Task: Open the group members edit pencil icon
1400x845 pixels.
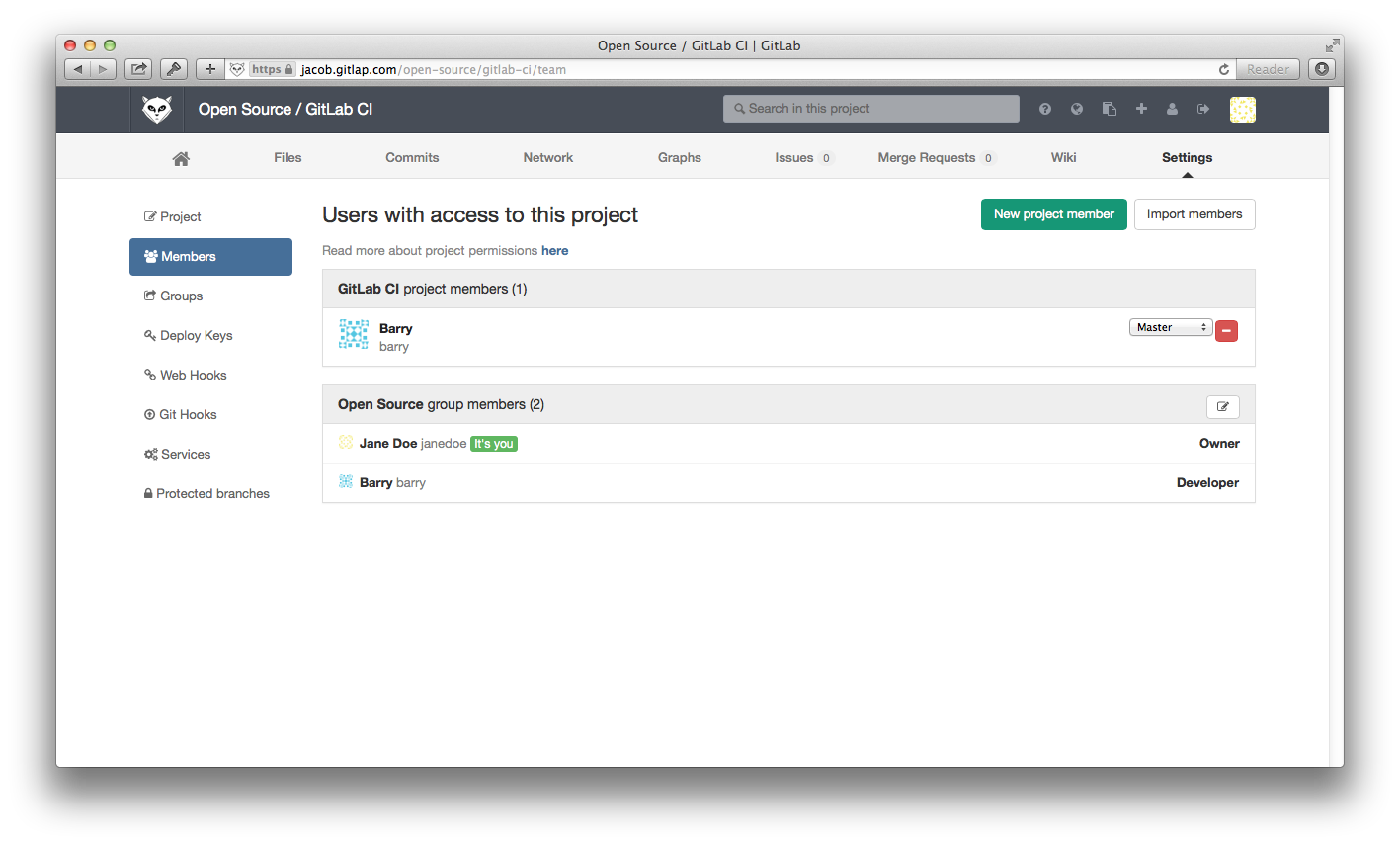Action: (x=1222, y=406)
